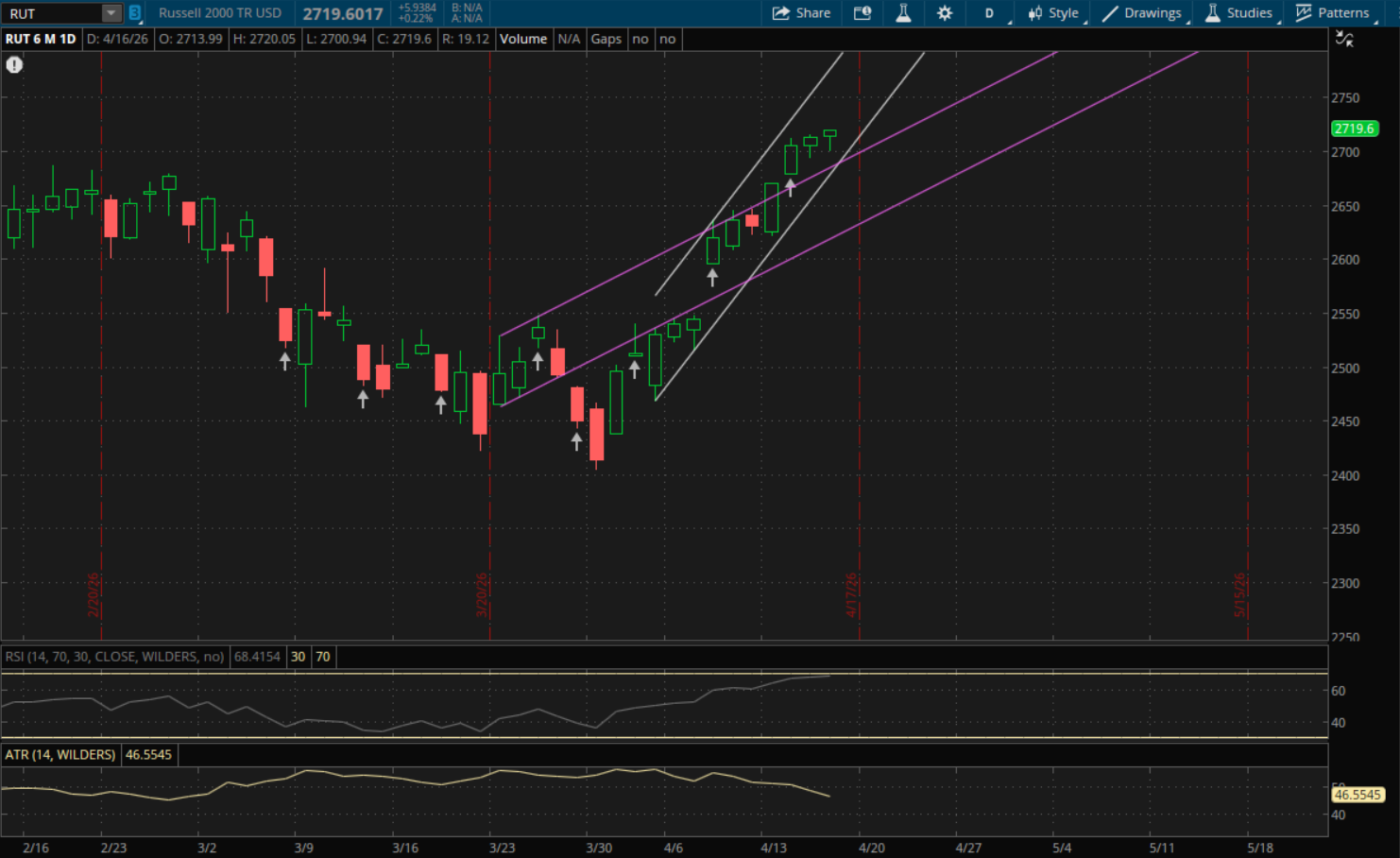Click the blue linked symbol number 3 icon
The height and width of the screenshot is (858, 1400).
coord(135,13)
